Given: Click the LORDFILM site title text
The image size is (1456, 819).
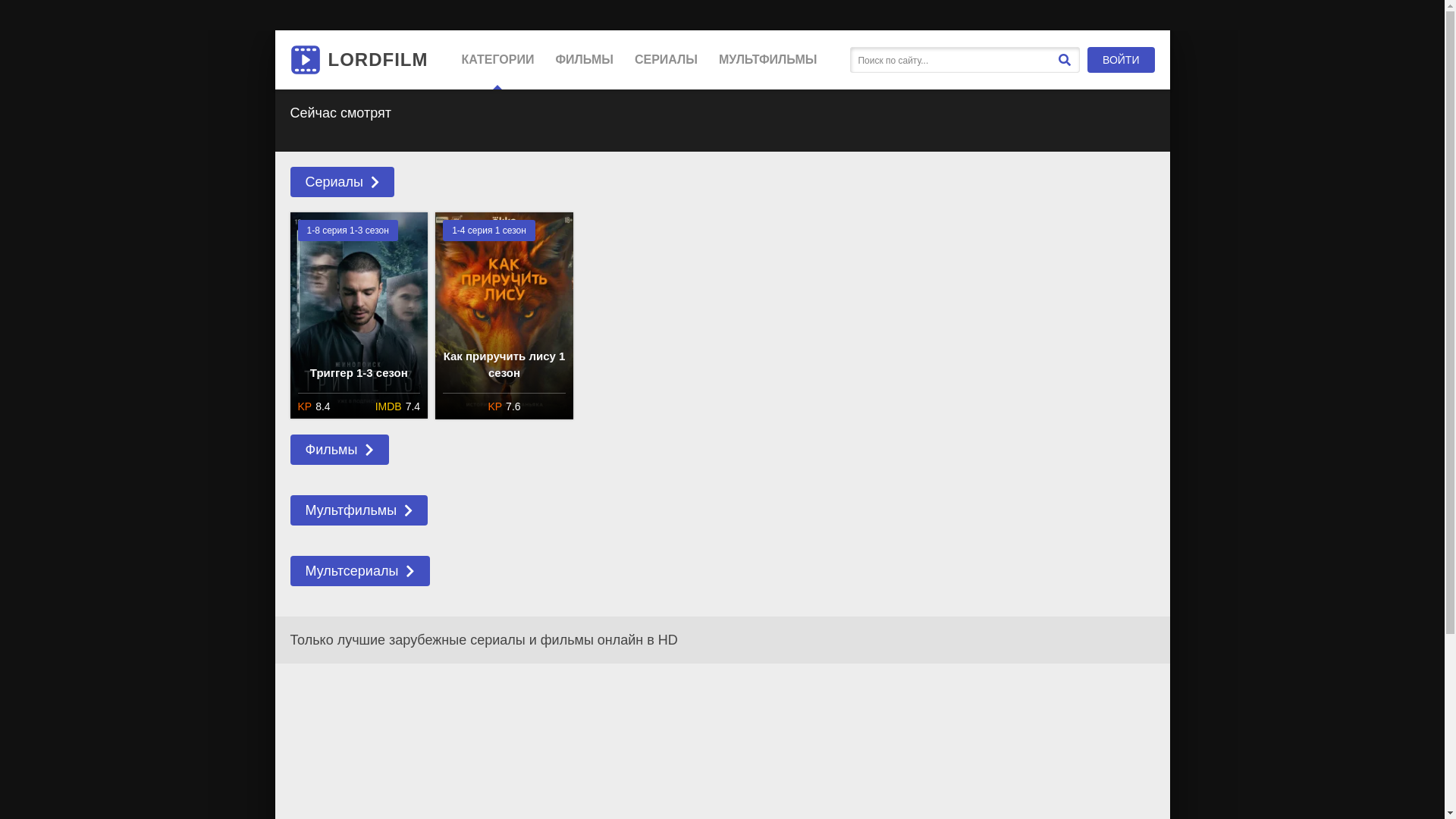Looking at the screenshot, I should tap(378, 60).
